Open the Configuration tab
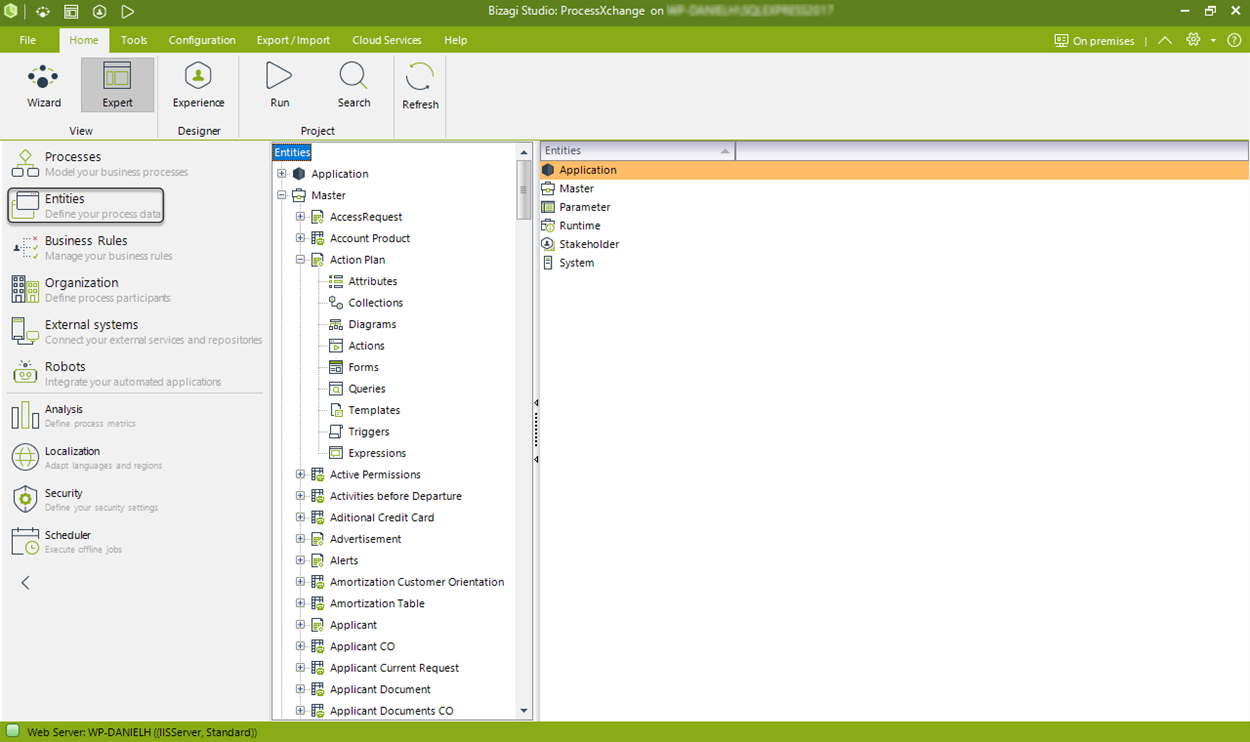This screenshot has height=742, width=1250. [x=202, y=40]
